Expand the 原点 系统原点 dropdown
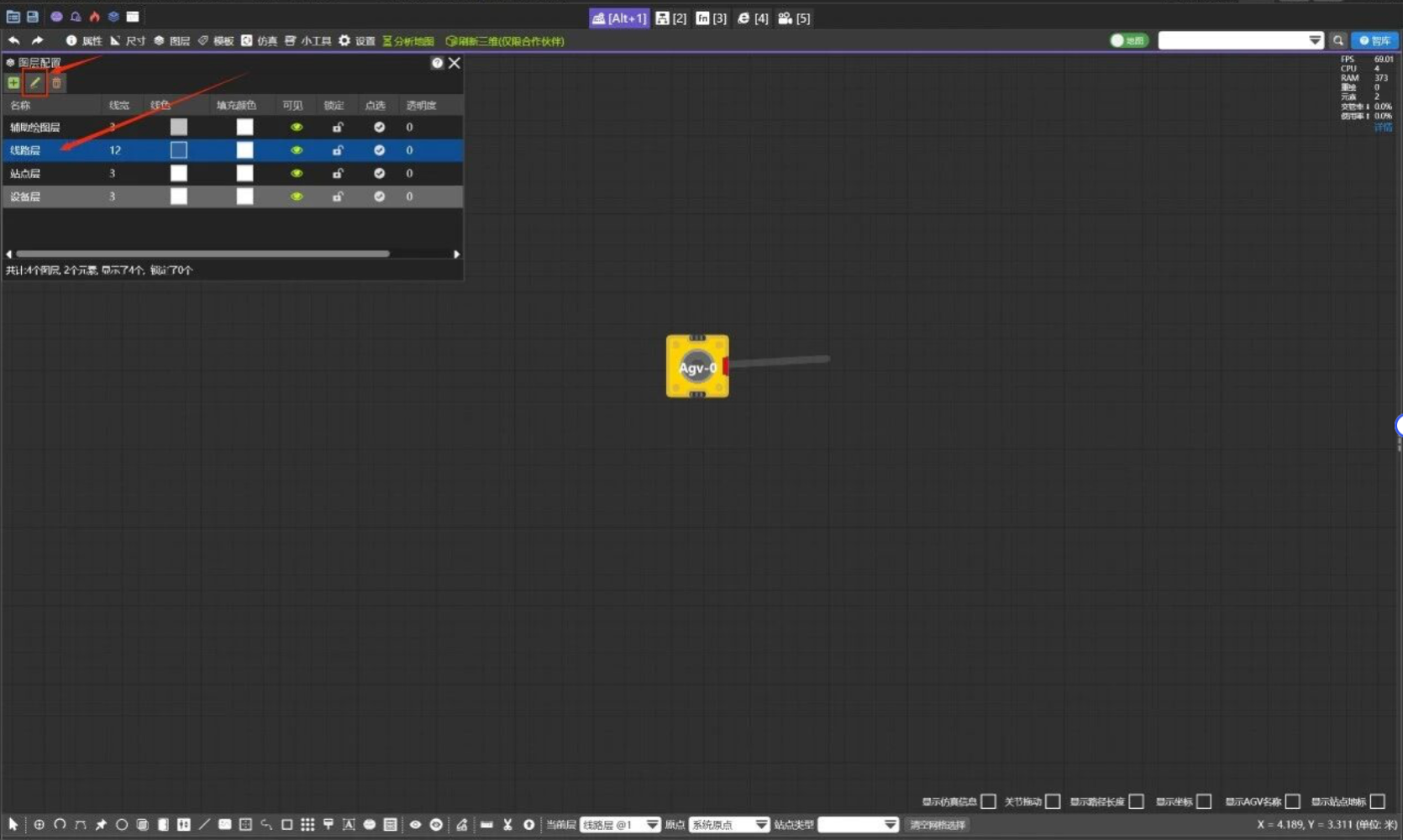Screen dimensions: 1403x840 point(729,825)
